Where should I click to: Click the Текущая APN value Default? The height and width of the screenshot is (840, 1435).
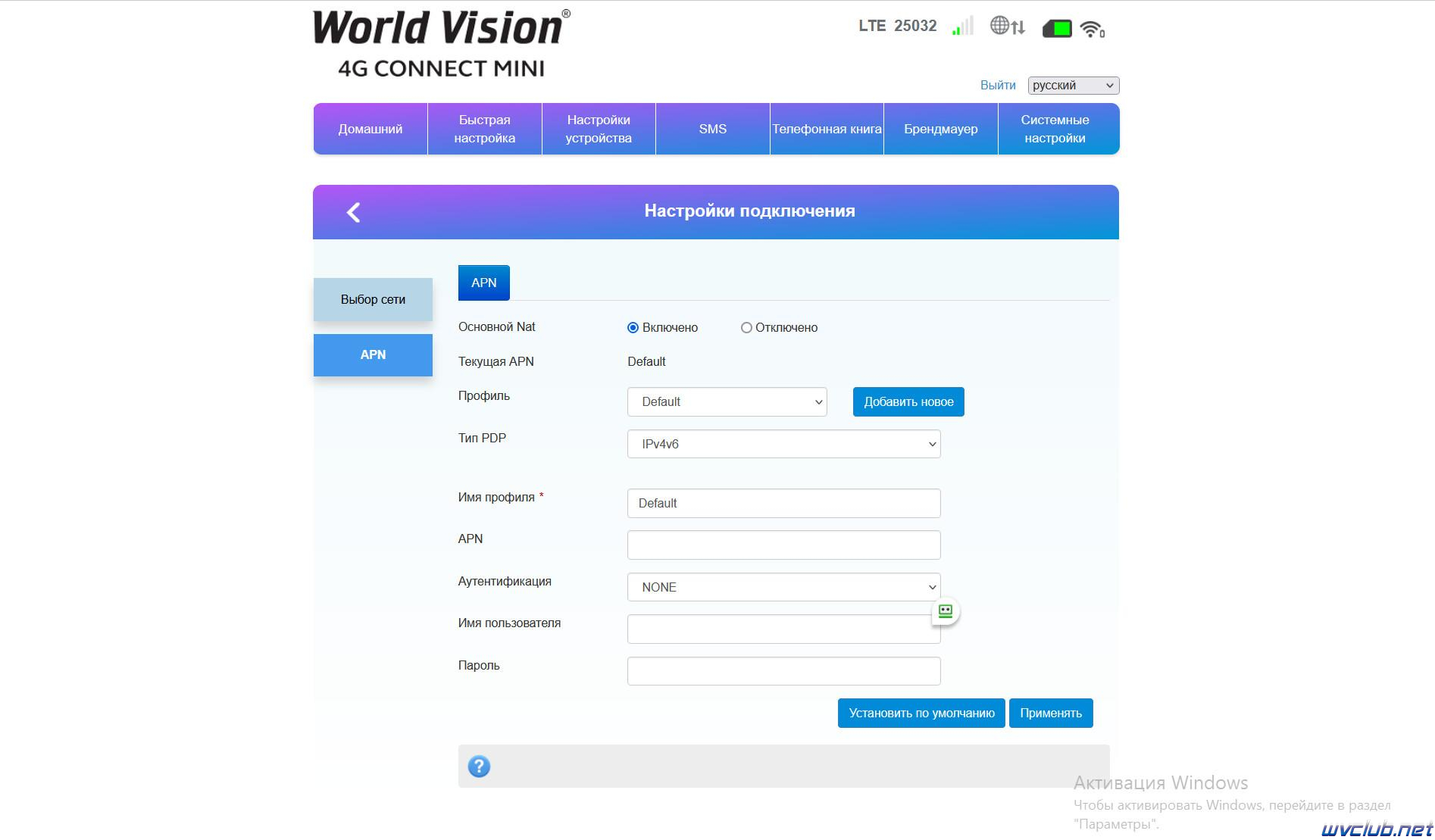click(646, 362)
